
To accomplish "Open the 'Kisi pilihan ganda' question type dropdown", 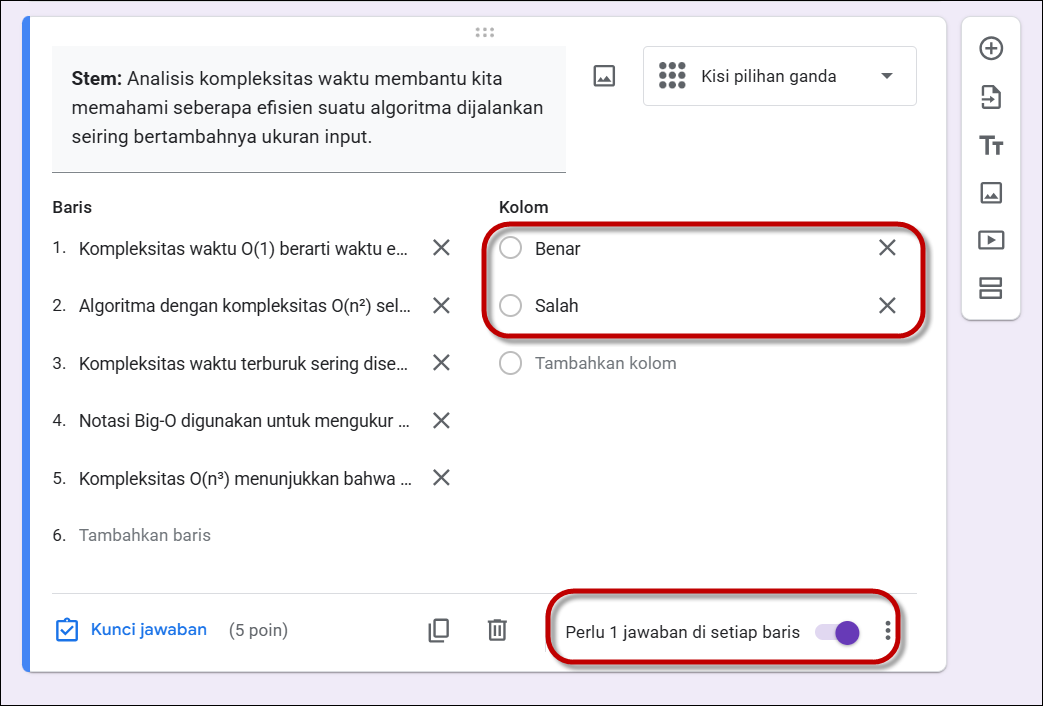I will point(779,75).
